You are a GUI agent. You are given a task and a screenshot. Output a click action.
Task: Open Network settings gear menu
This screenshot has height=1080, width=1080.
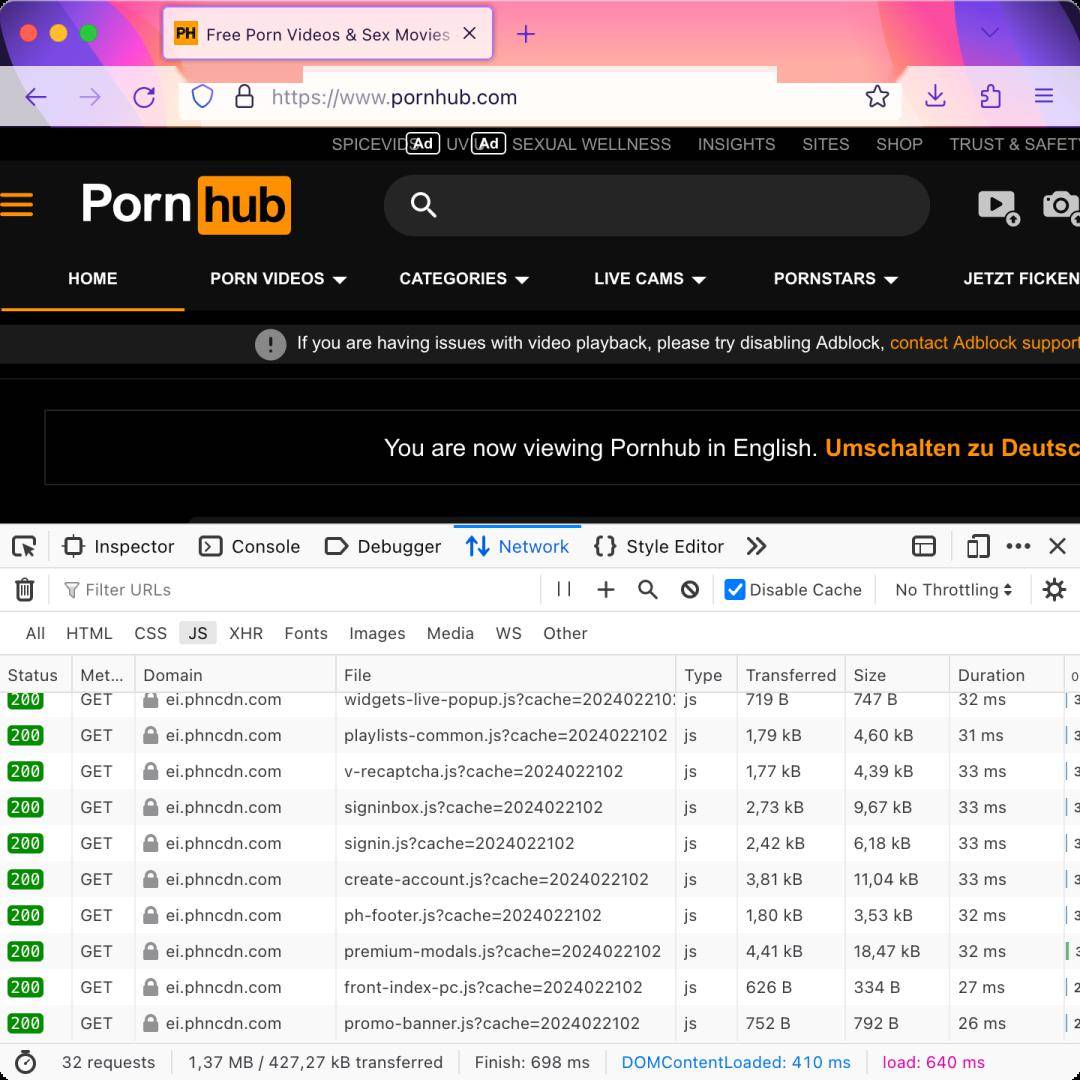1054,590
